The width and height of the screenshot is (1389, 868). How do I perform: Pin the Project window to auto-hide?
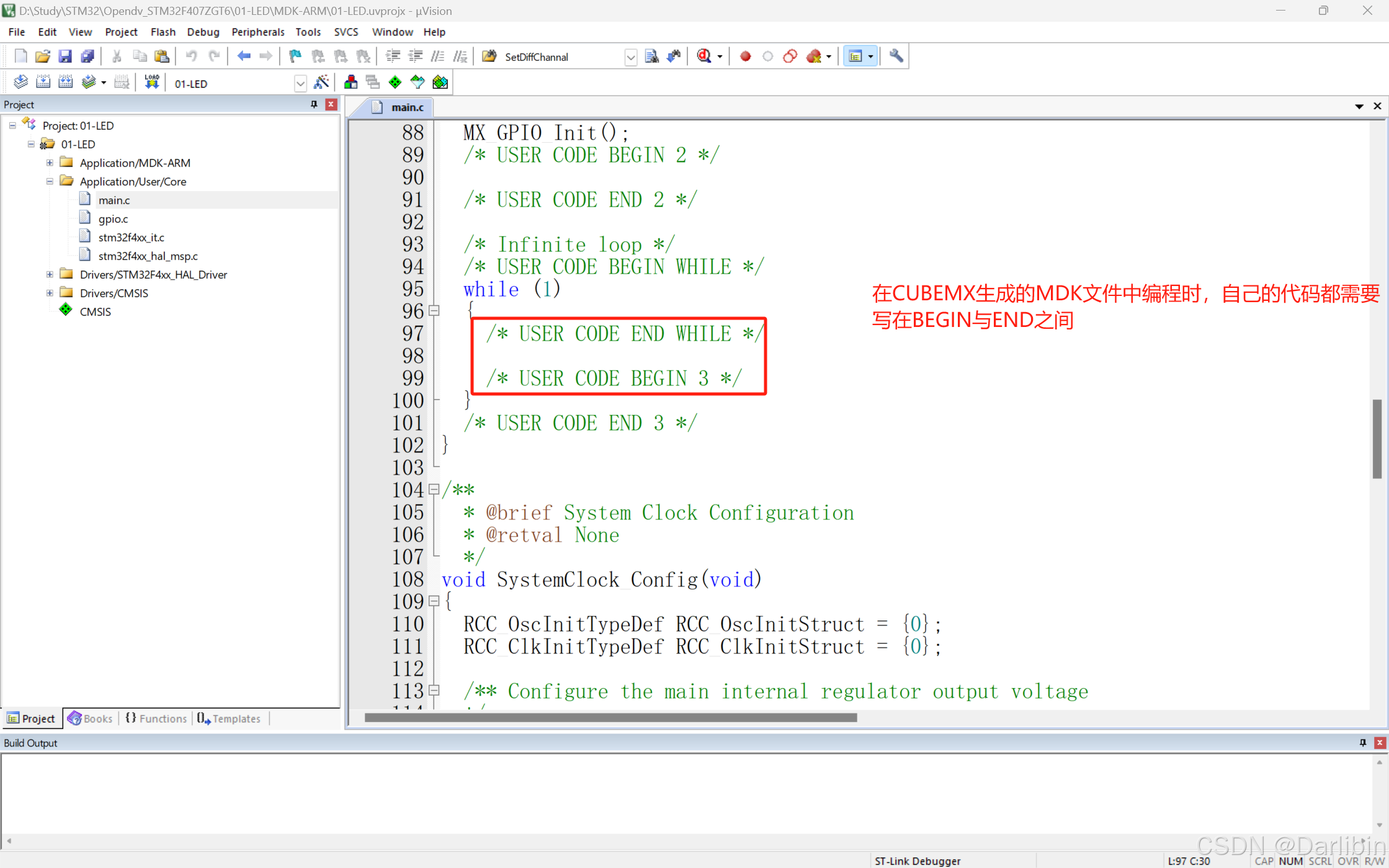click(x=314, y=104)
